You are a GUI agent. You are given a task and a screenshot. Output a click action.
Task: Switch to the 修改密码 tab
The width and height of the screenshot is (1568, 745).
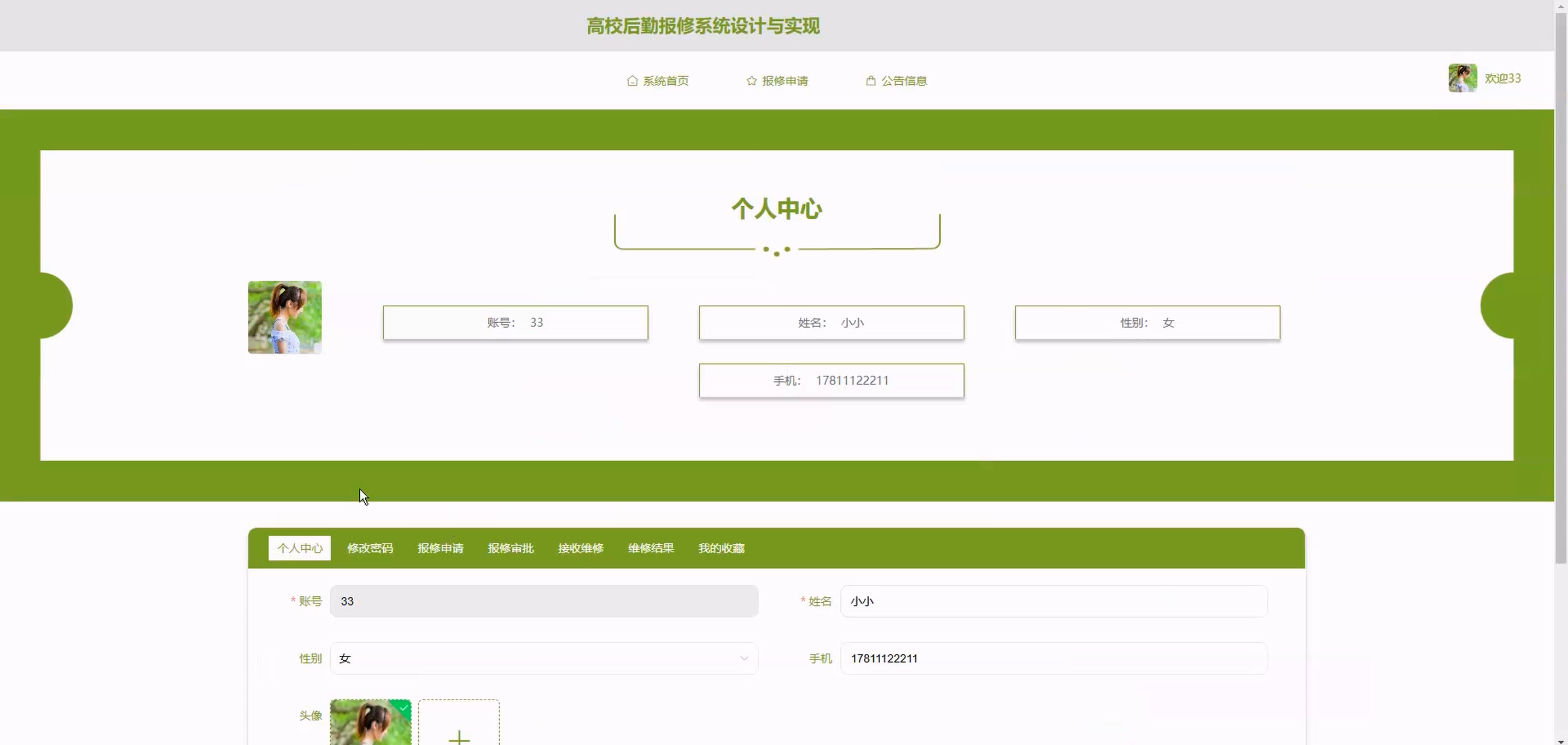point(370,548)
